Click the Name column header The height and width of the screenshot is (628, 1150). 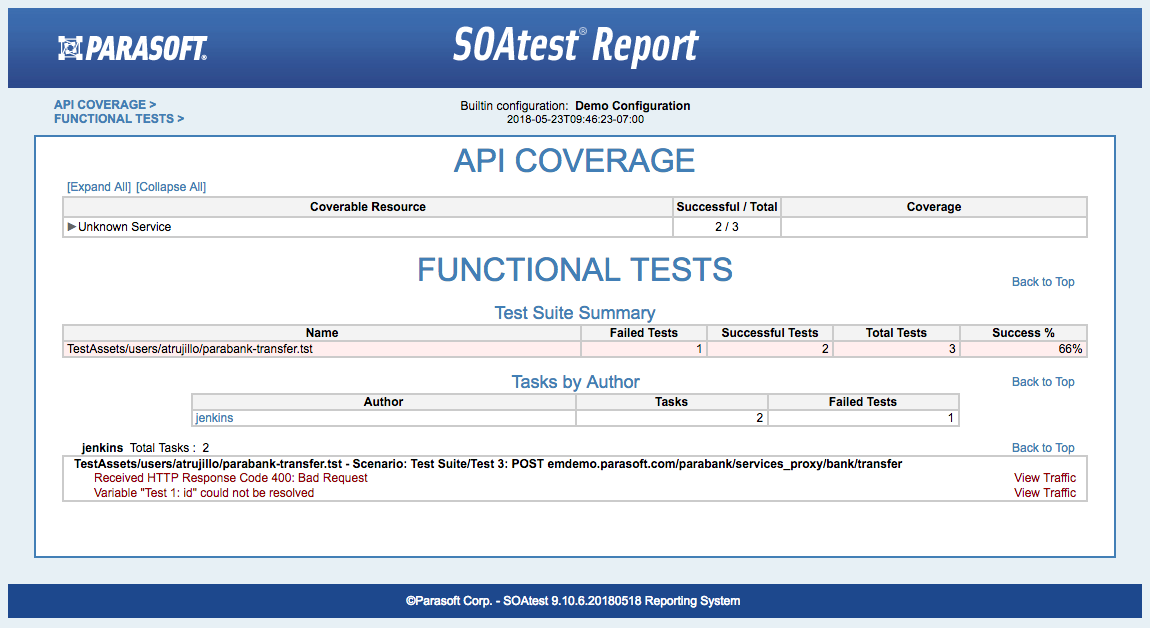322,333
